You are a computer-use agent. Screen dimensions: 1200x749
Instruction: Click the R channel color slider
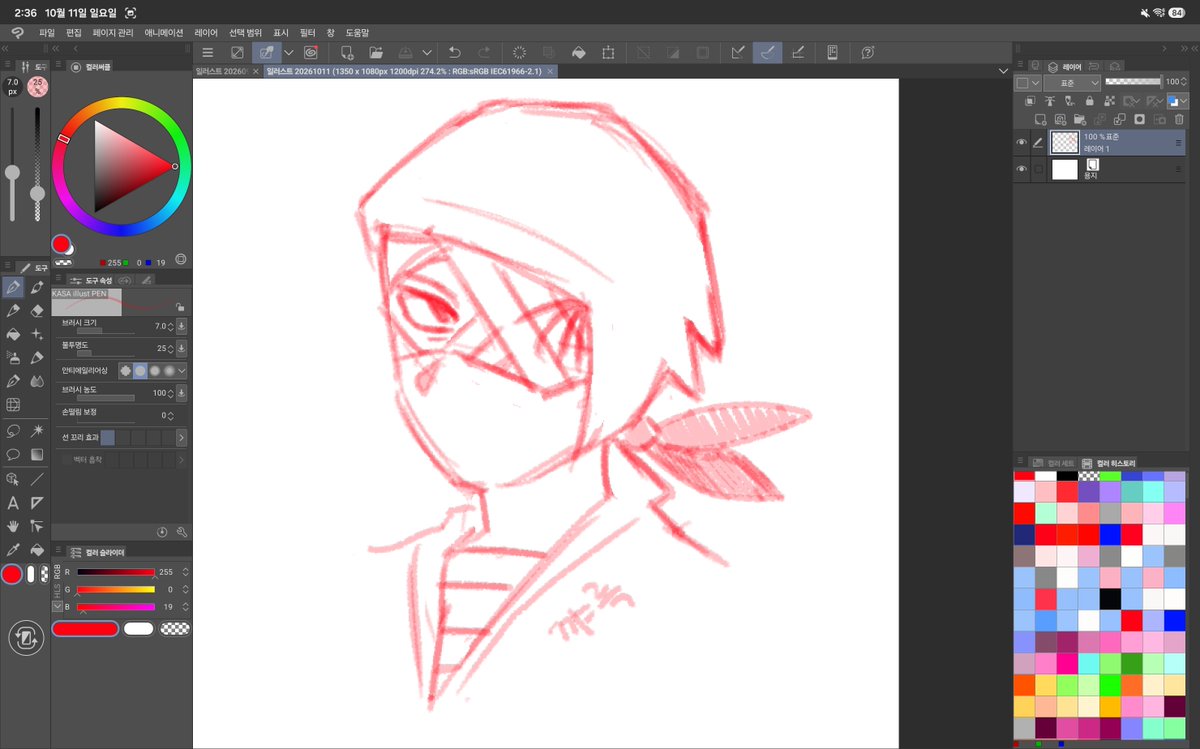coord(116,572)
